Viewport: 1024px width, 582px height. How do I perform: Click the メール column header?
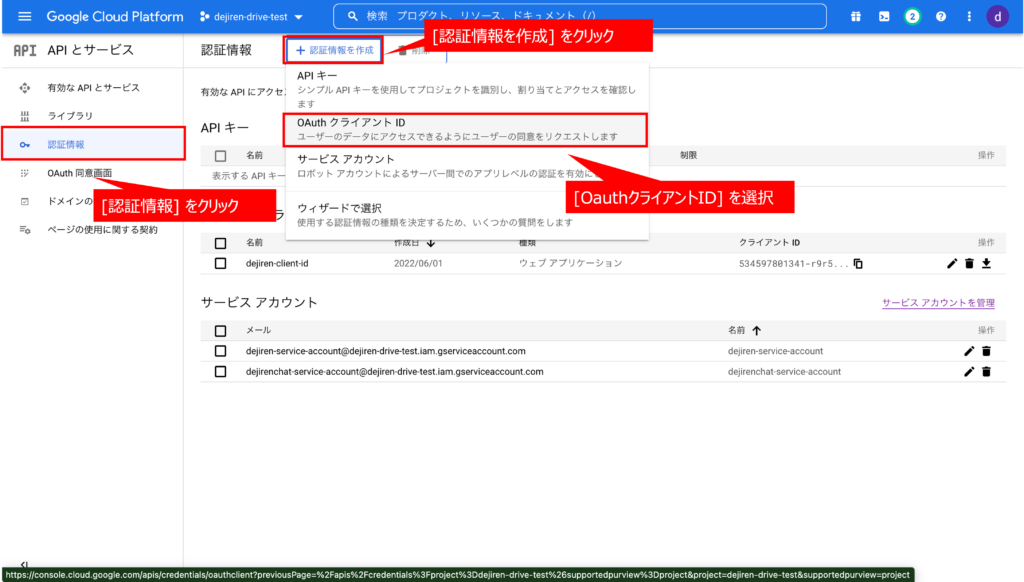click(259, 331)
